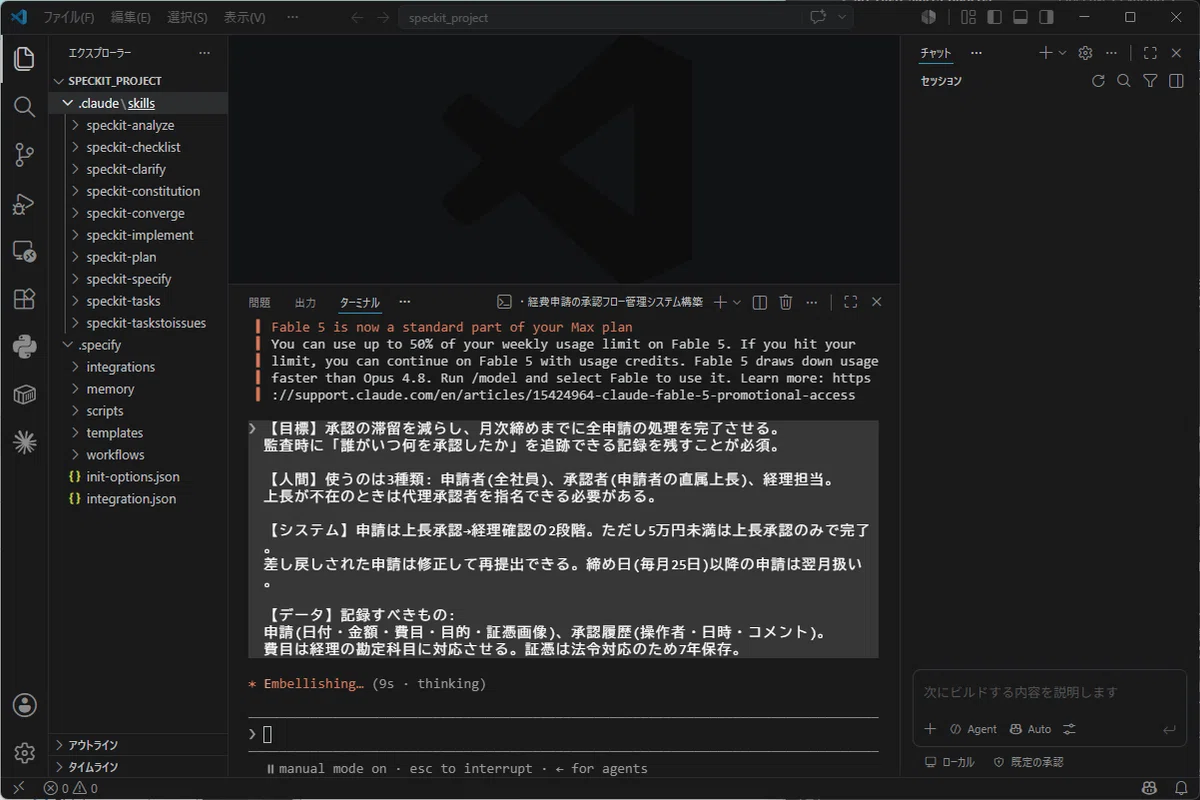Click 既定の承認 approval button
Screen dimensions: 1200x800
1028,762
